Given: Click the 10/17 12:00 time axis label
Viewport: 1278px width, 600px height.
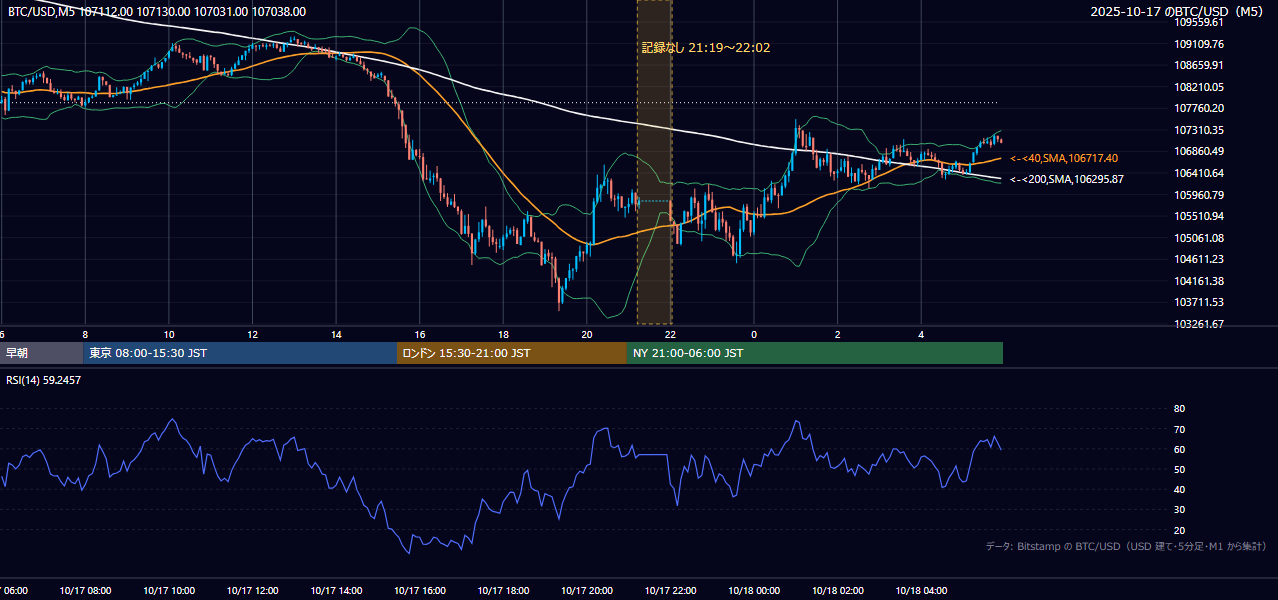Looking at the screenshot, I should point(252,591).
